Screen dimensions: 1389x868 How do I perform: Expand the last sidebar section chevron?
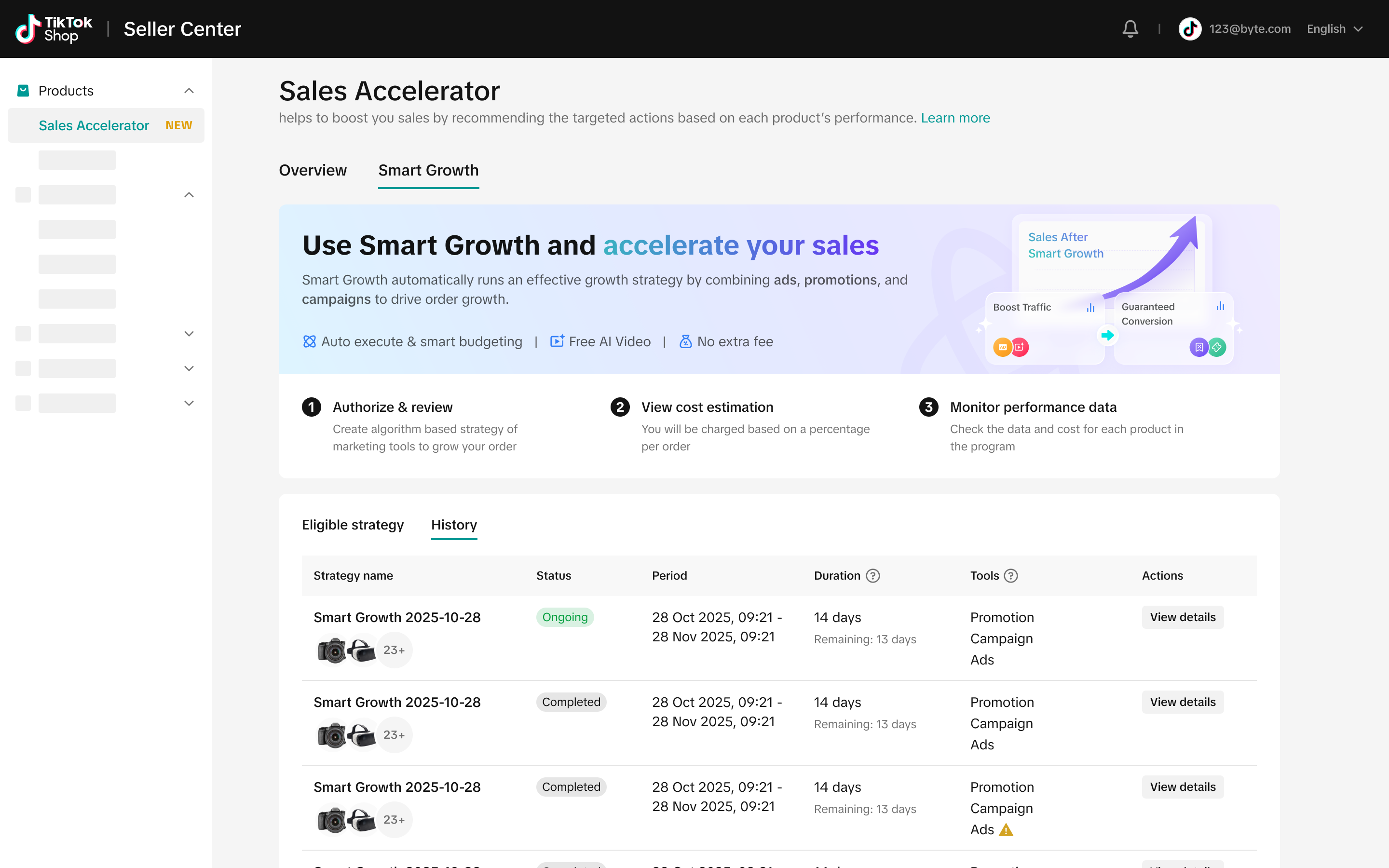tap(189, 403)
